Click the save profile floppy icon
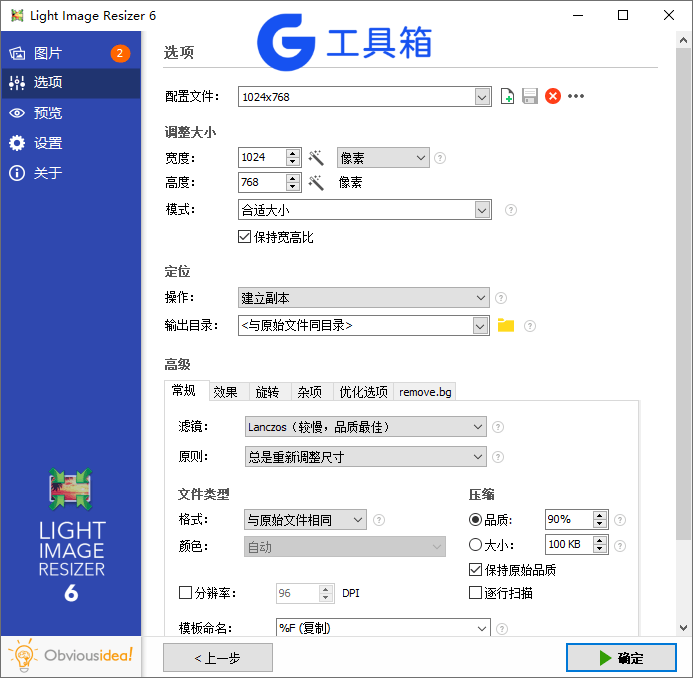This screenshot has height=678, width=693. (529, 96)
